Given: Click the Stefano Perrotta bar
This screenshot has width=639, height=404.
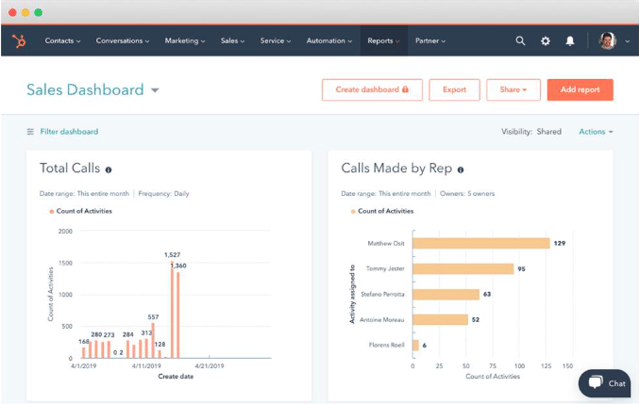Looking at the screenshot, I should pyautogui.click(x=446, y=294).
